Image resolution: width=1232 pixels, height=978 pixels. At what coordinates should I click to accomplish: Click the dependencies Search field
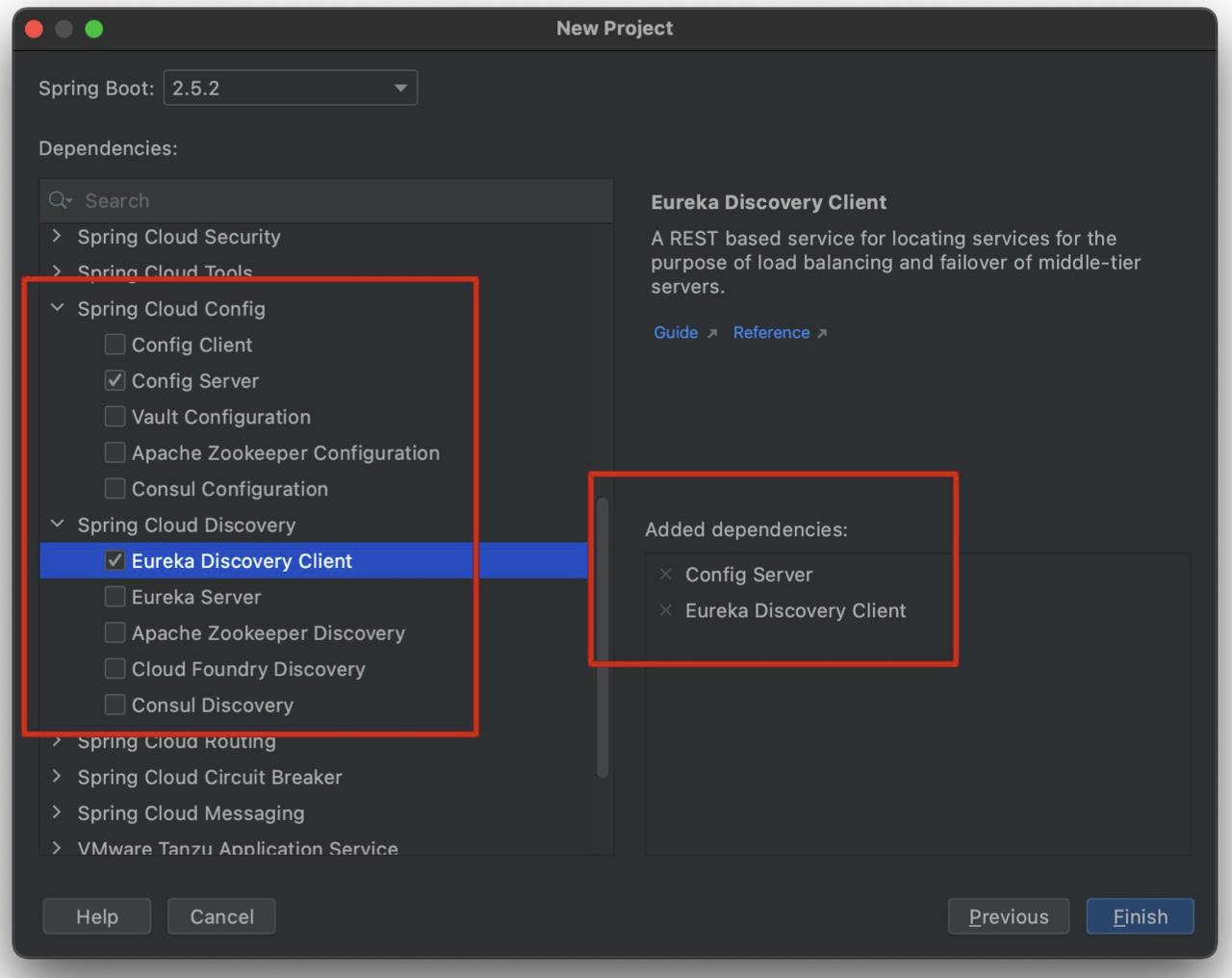[x=326, y=200]
